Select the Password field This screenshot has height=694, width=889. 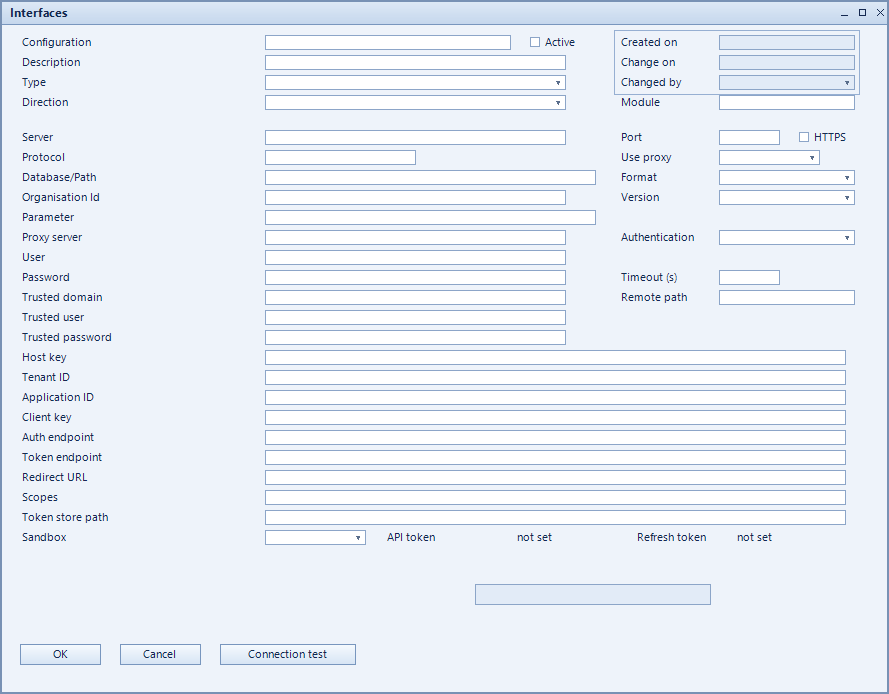coord(415,277)
